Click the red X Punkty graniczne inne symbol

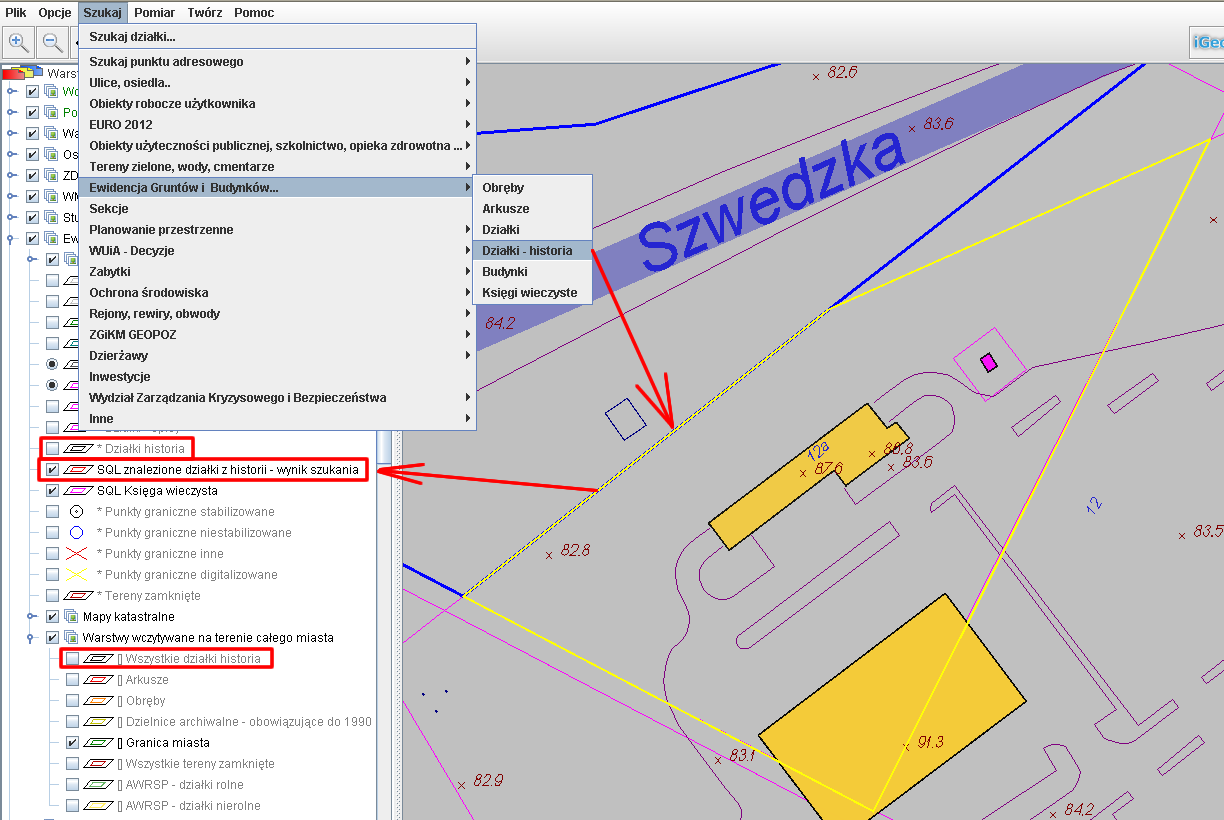tap(76, 554)
